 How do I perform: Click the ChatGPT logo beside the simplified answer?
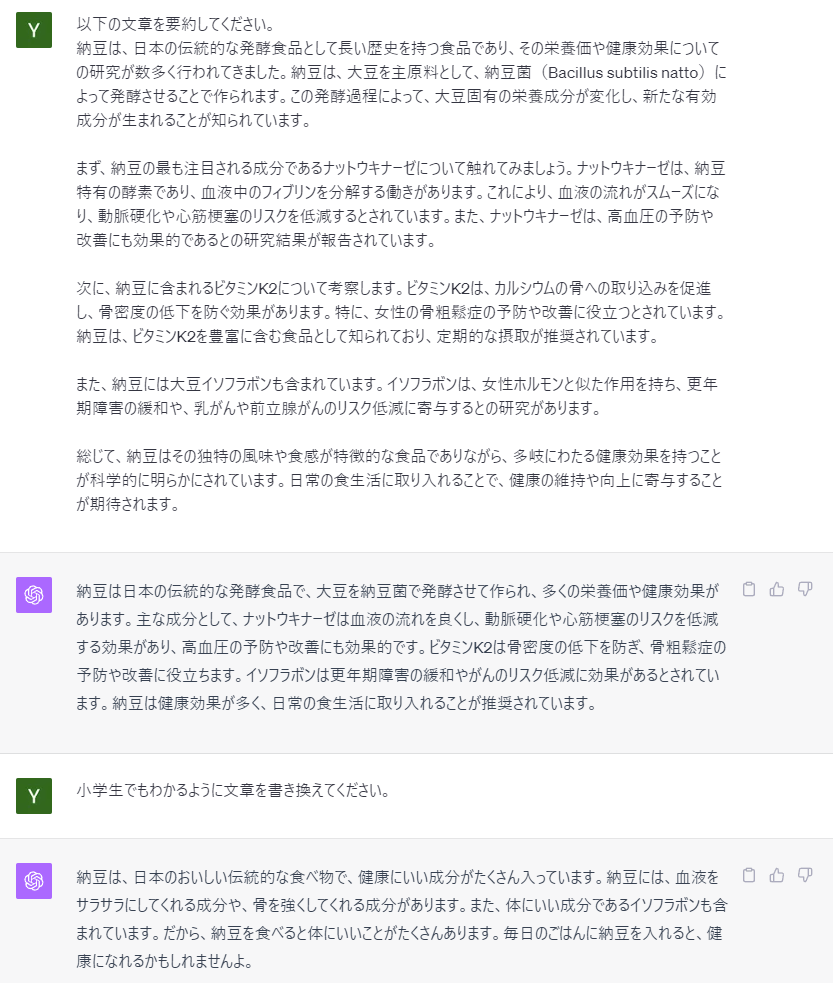34,881
